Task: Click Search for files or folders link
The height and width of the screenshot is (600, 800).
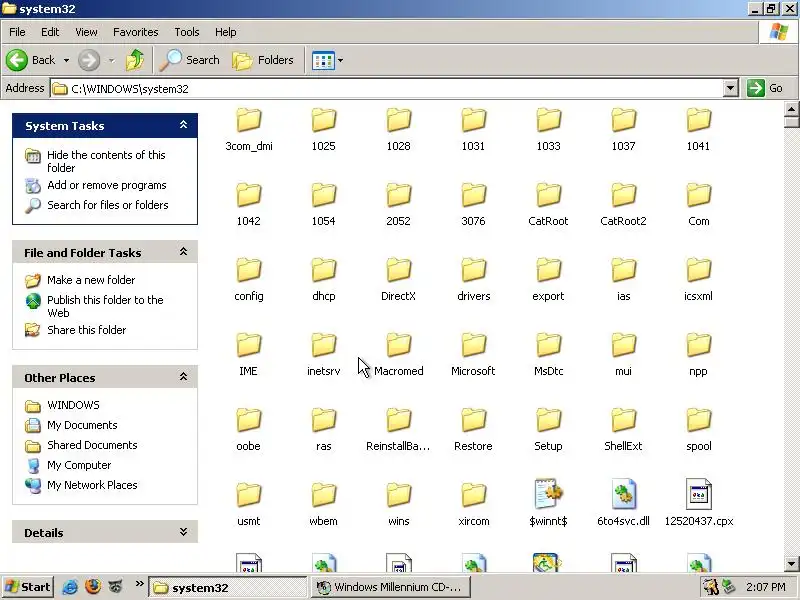Action: [108, 205]
